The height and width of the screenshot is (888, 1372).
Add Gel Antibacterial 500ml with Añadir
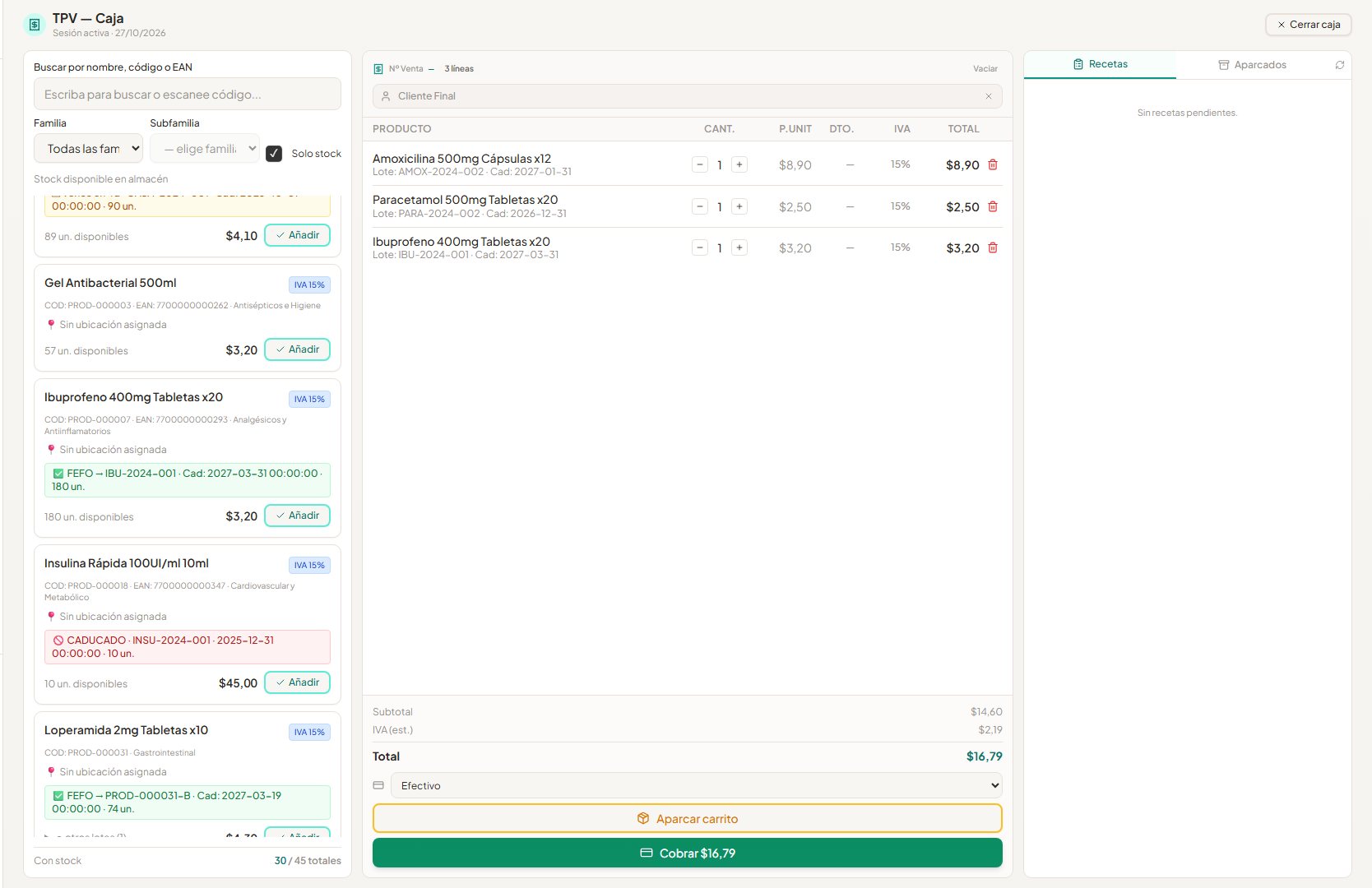[x=298, y=349]
